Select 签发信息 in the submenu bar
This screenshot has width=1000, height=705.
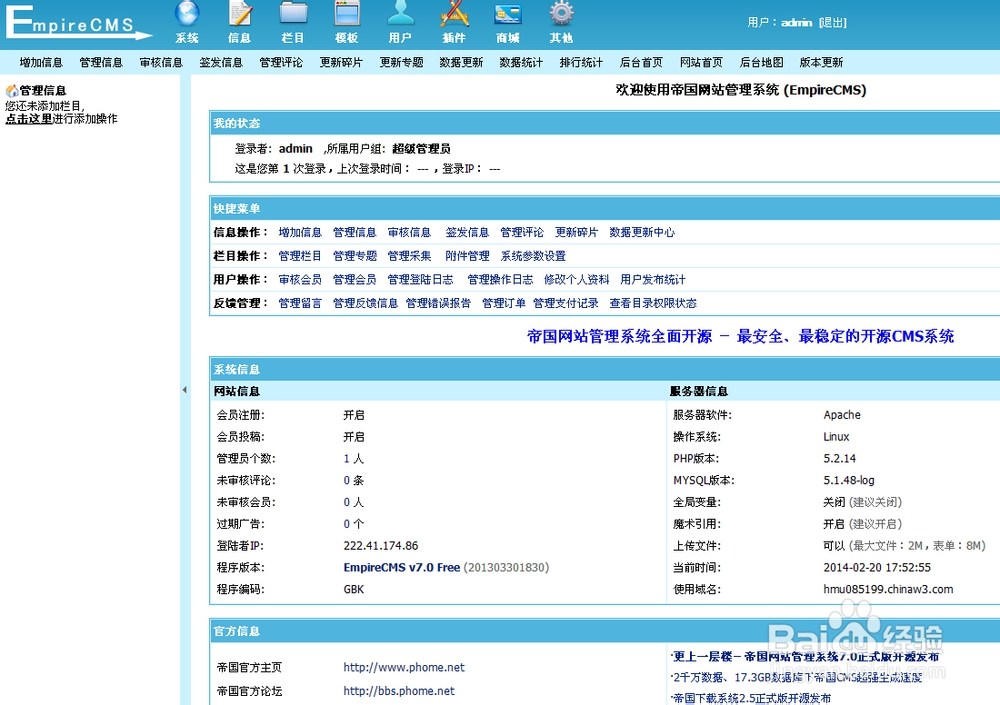pos(221,63)
